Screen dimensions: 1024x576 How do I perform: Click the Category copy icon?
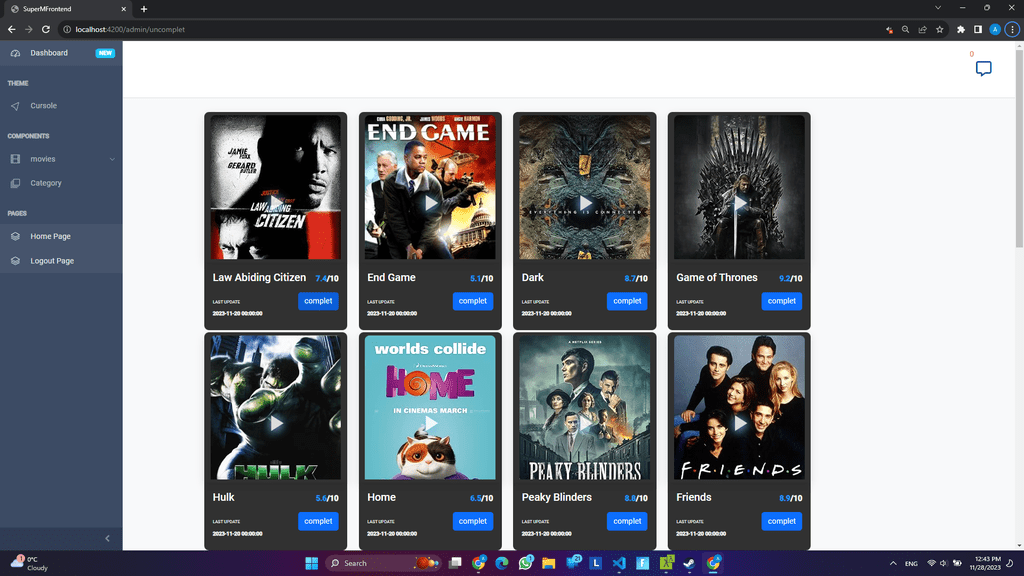coord(15,184)
